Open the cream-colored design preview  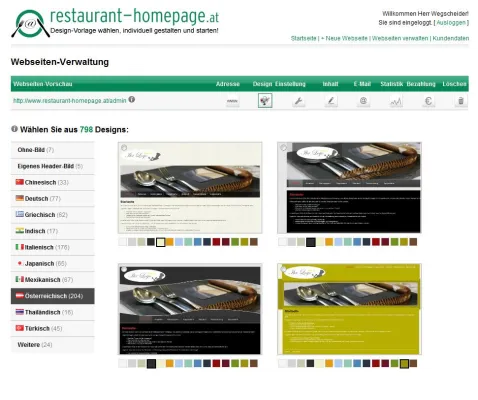tap(190, 188)
